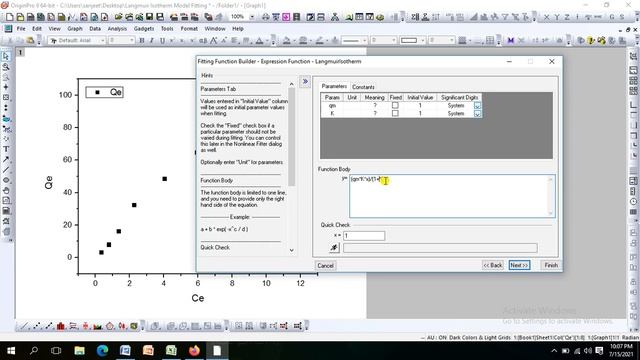This screenshot has height=360, width=640.
Task: Click the scatter plot icon in bottom toolbar
Action: coord(37,326)
